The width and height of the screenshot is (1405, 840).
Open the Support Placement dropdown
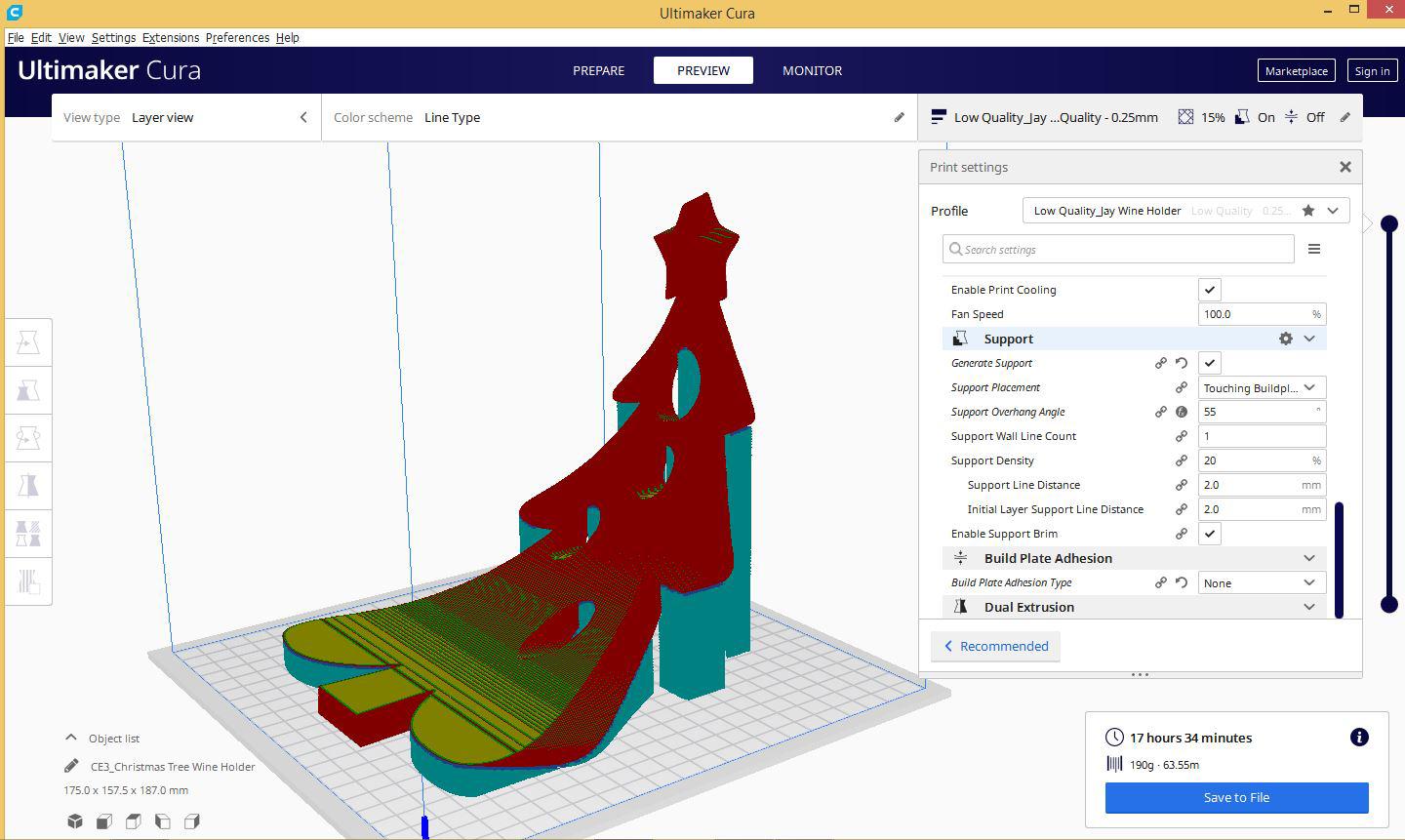coord(1262,387)
